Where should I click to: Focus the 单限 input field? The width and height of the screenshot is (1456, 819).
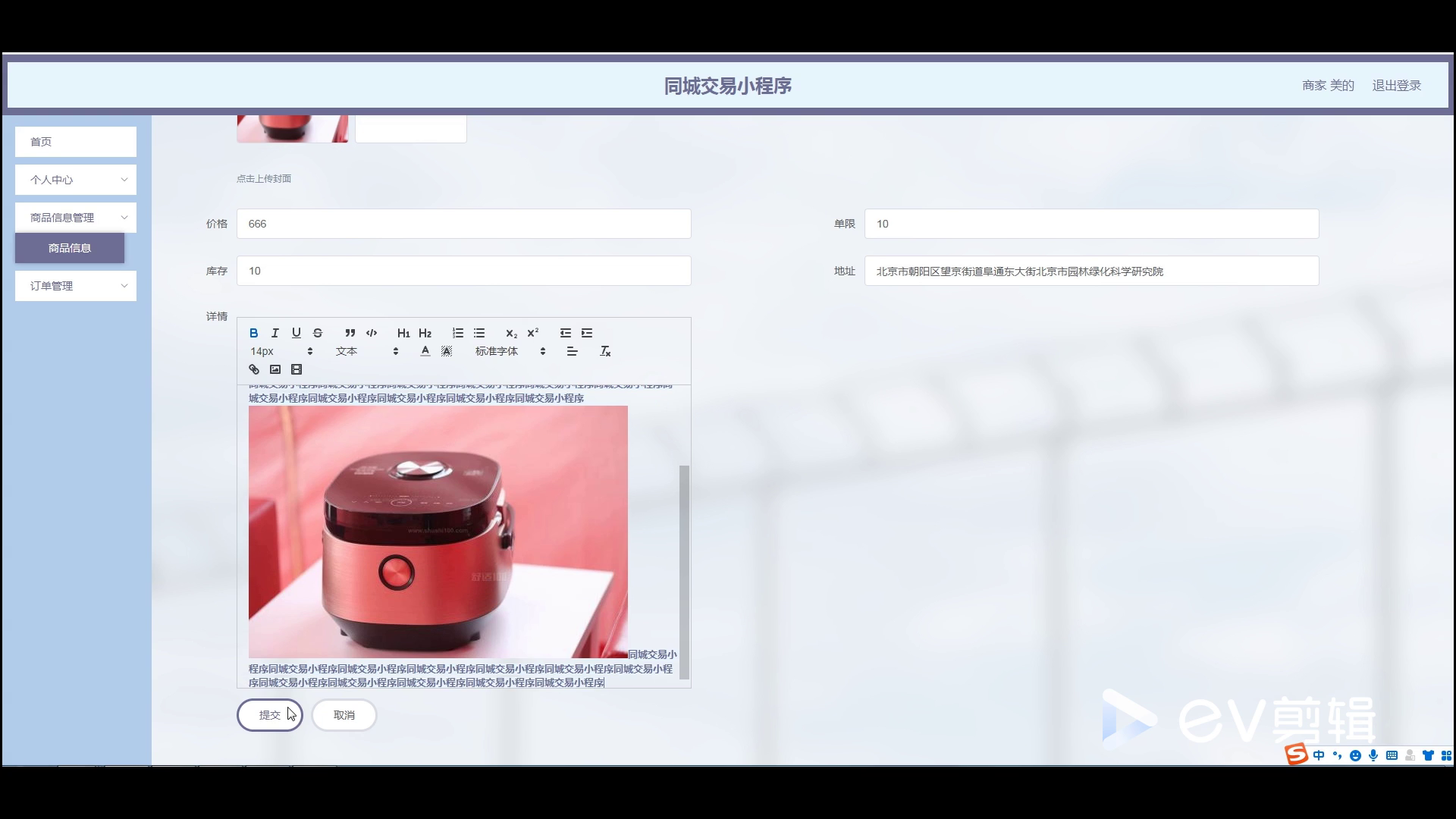[x=1092, y=224]
